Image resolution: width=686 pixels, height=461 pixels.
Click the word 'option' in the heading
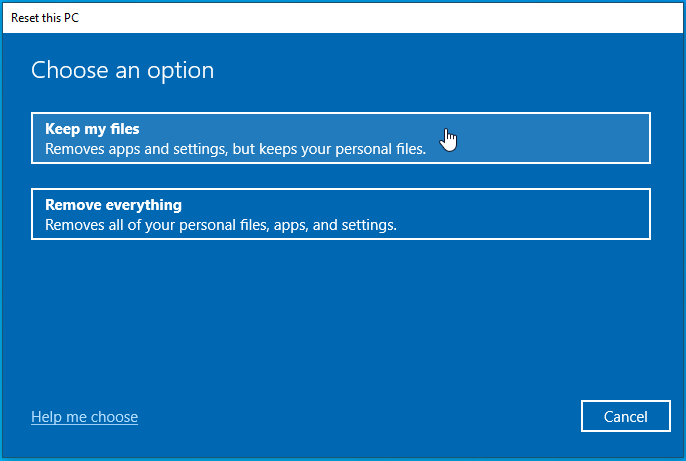(x=185, y=70)
